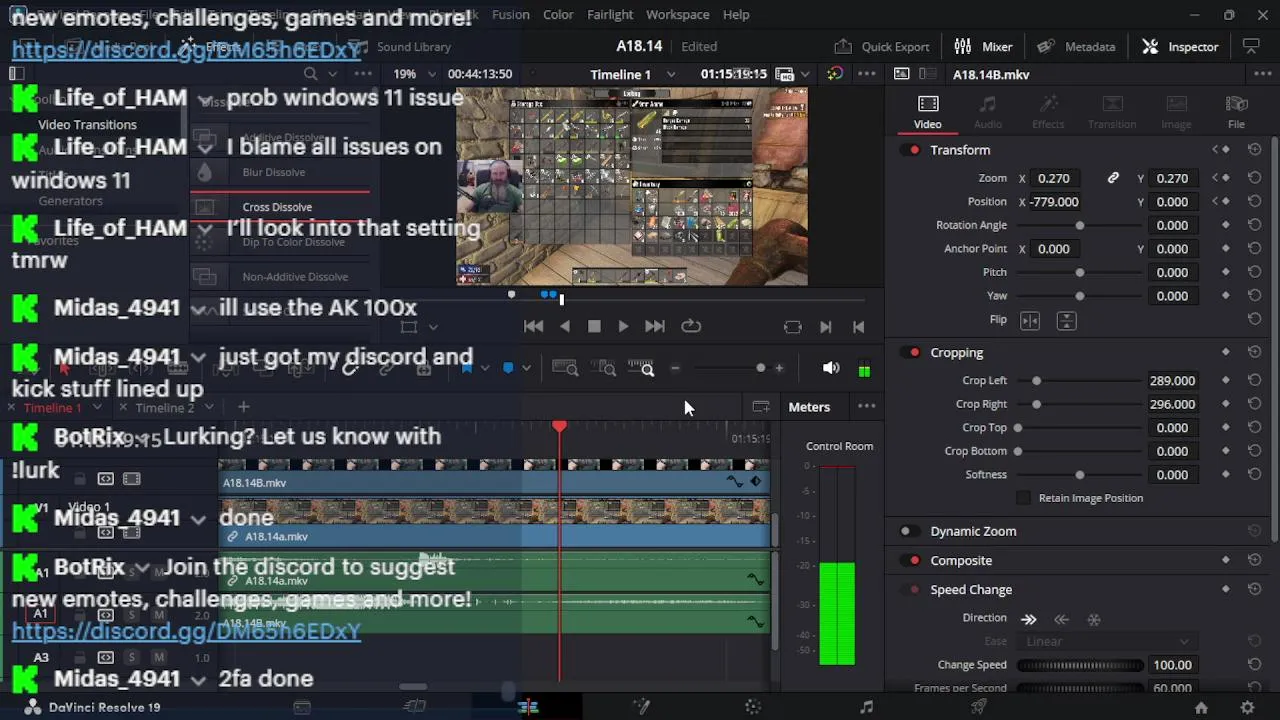Zoom out timeline with minus button

675,368
